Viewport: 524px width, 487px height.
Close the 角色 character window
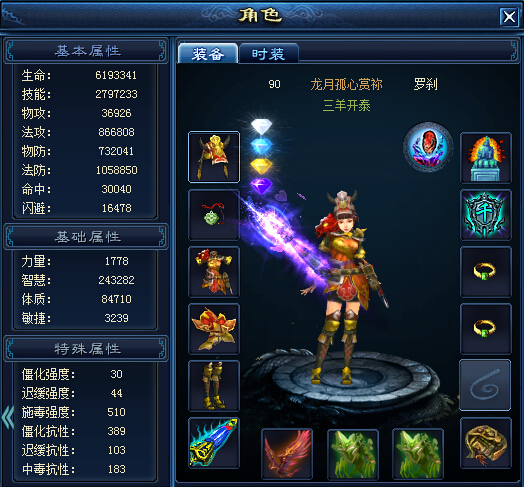[509, 16]
